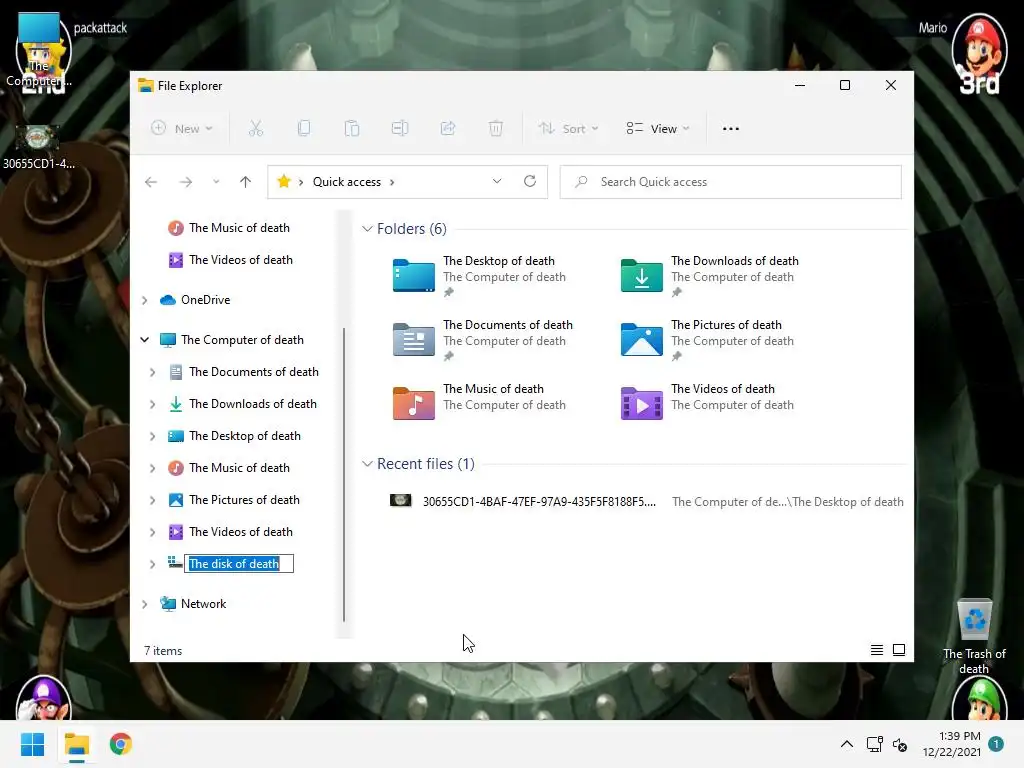Click the network display tray icon

point(874,744)
